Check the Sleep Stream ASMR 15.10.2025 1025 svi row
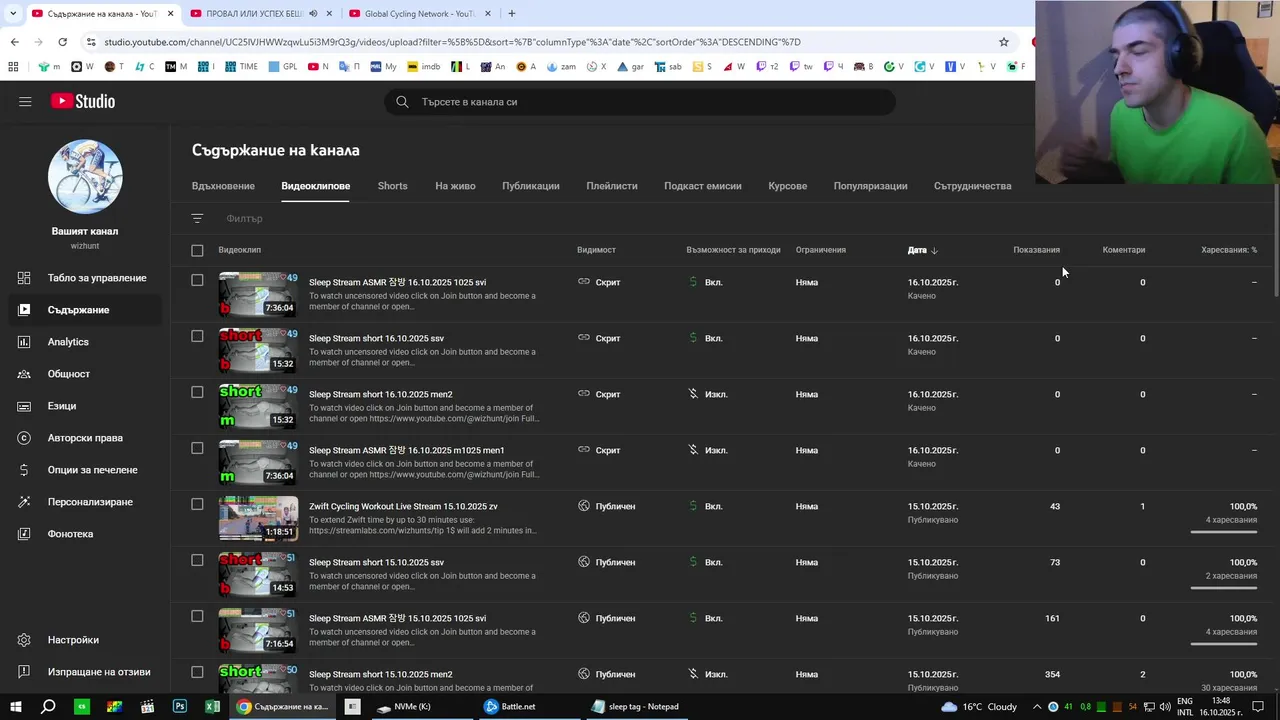Screen dimensions: 1280x720 coord(197,616)
